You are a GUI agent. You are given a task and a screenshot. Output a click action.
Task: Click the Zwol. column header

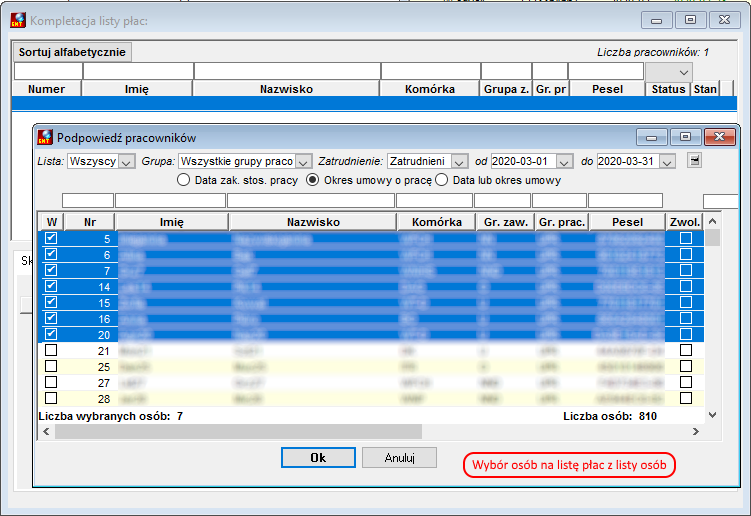click(685, 222)
